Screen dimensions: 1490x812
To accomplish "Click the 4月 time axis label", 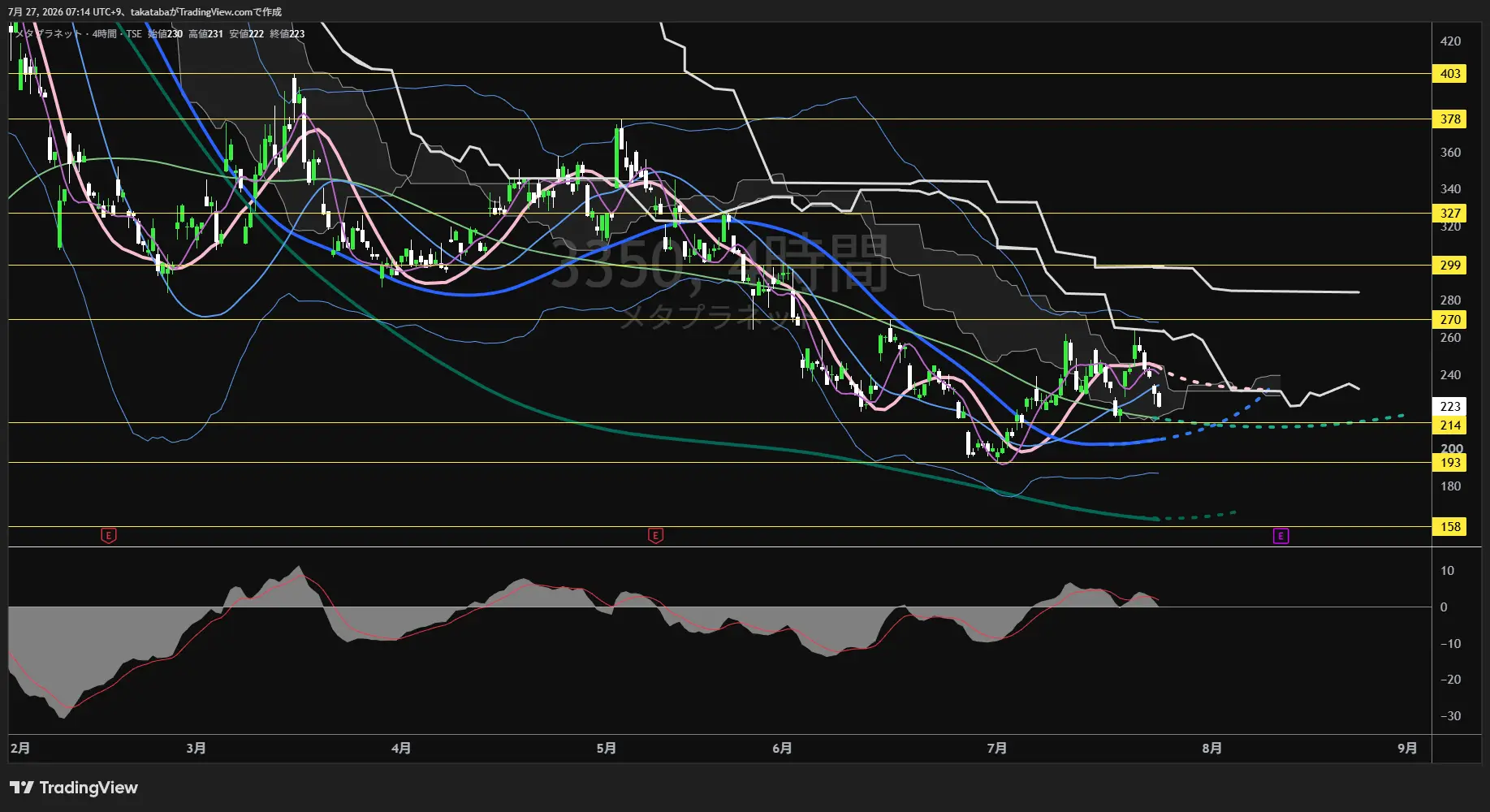I will (x=401, y=748).
